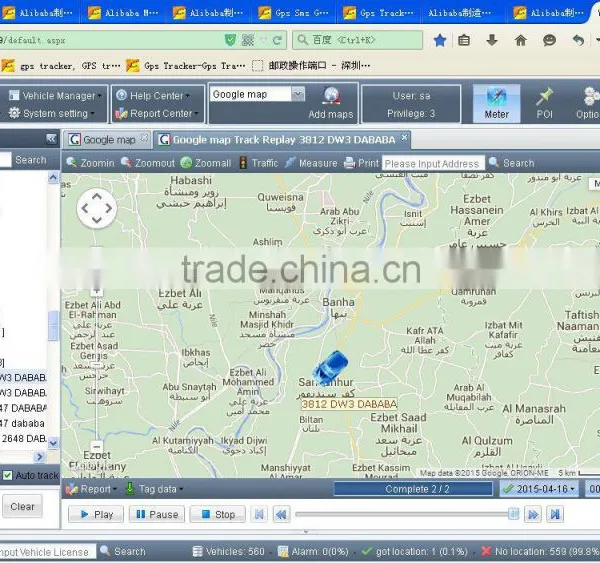Click Search in the bottom status bar
600x563 pixels.
pos(123,552)
